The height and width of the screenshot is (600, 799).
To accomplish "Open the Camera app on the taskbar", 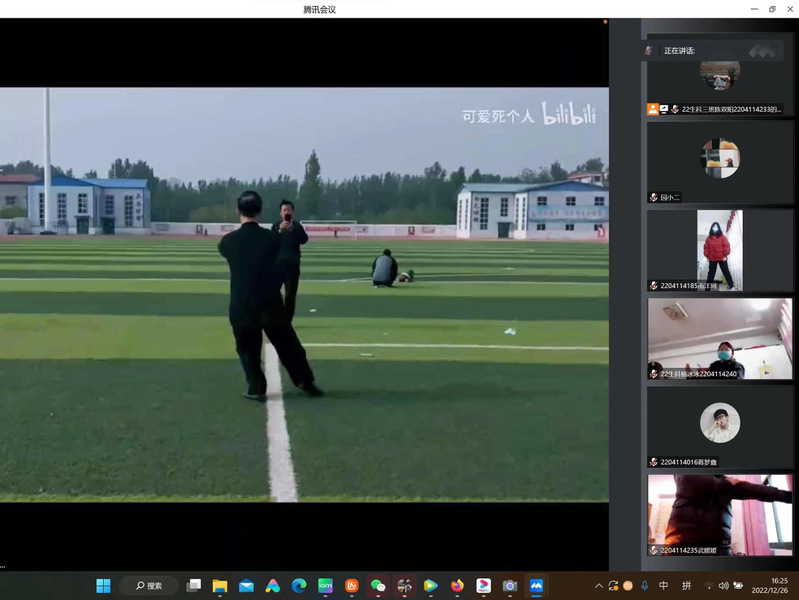I will (x=510, y=585).
